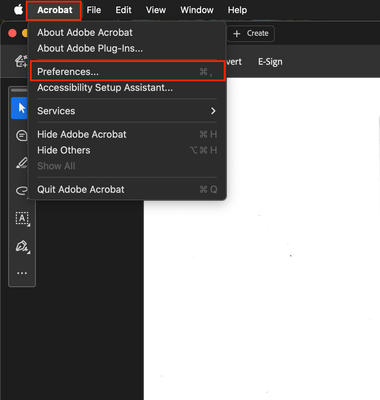The height and width of the screenshot is (400, 380).
Task: Switch to the E-Sign tab
Action: (x=270, y=62)
